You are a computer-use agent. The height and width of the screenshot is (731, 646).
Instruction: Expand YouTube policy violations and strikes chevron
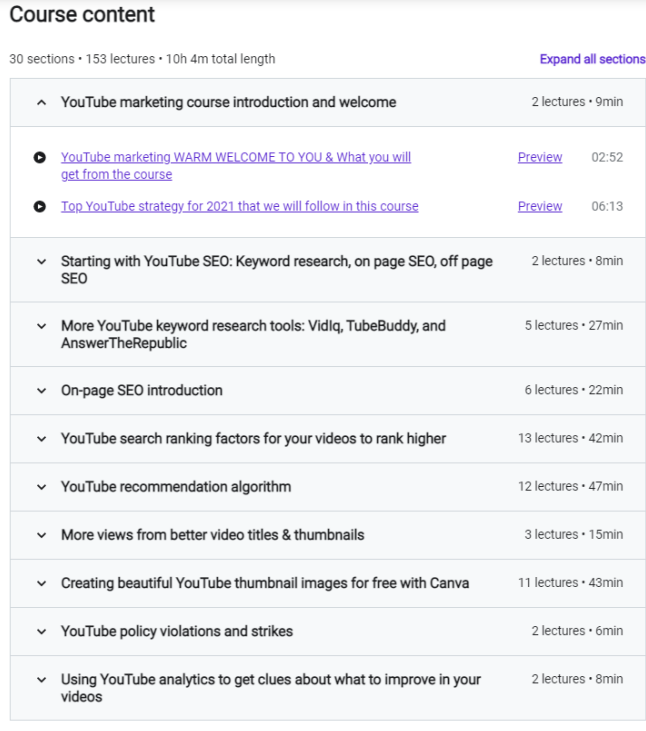click(41, 631)
